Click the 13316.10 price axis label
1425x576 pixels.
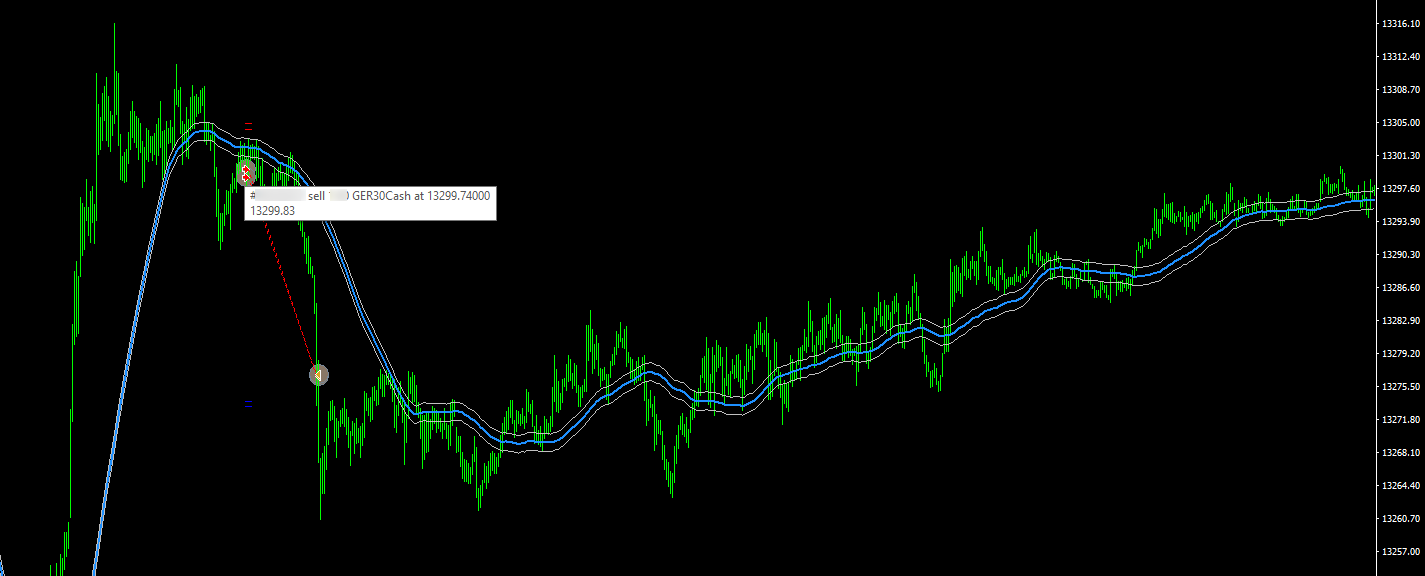pyautogui.click(x=1400, y=24)
